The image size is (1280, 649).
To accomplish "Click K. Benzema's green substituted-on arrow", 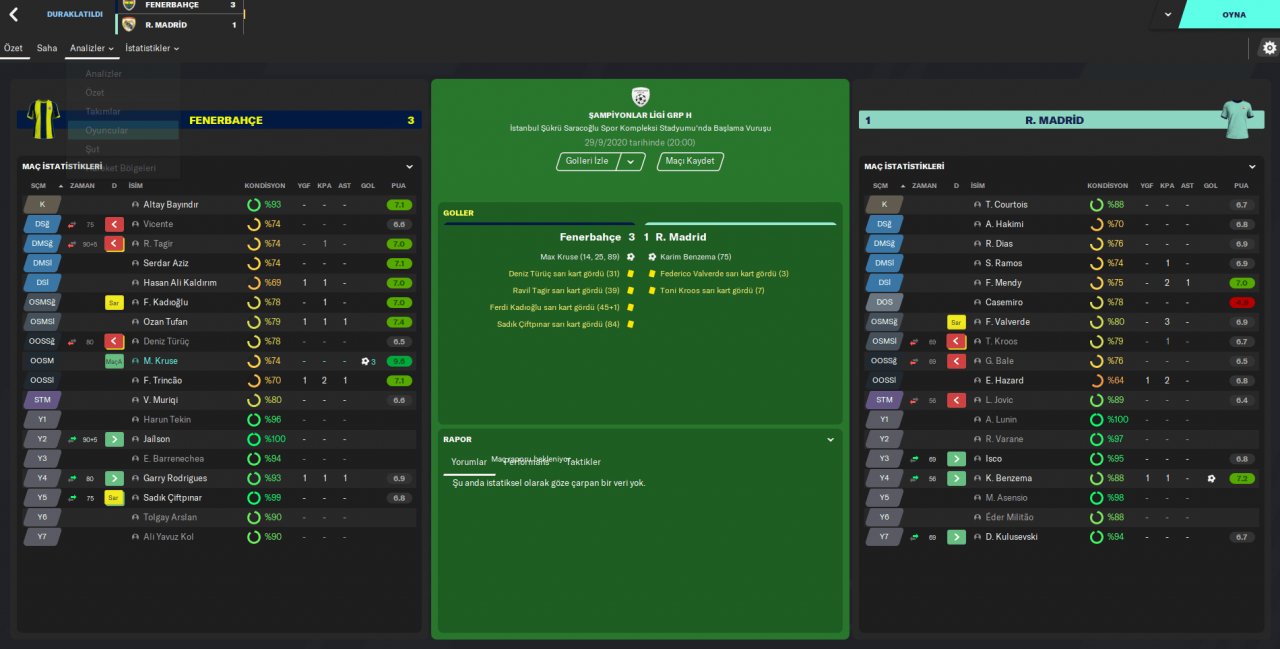I will pyautogui.click(x=956, y=478).
